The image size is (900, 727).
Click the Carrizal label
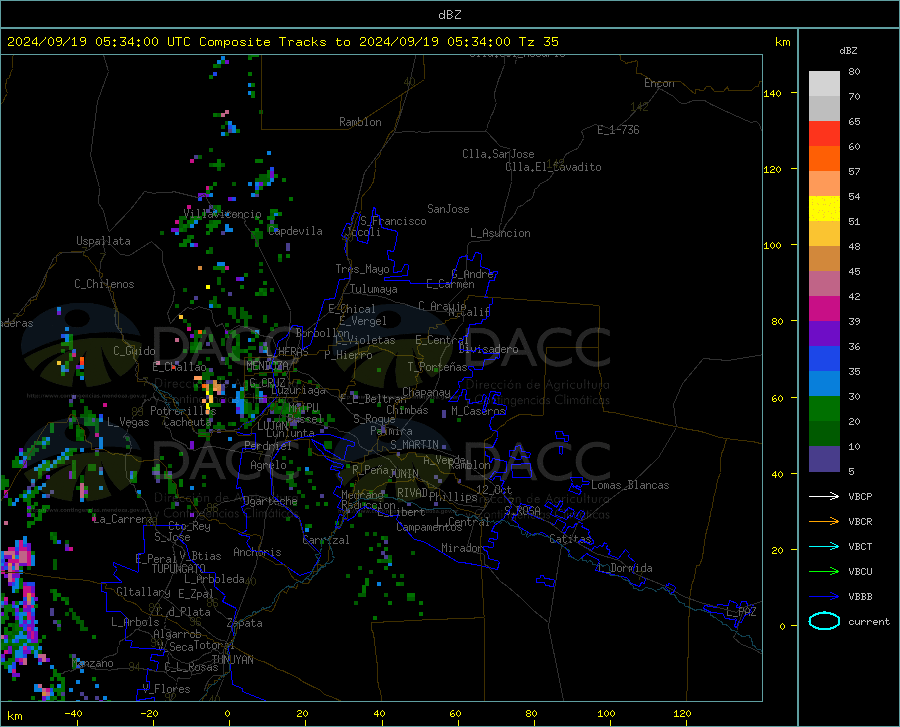point(326,541)
